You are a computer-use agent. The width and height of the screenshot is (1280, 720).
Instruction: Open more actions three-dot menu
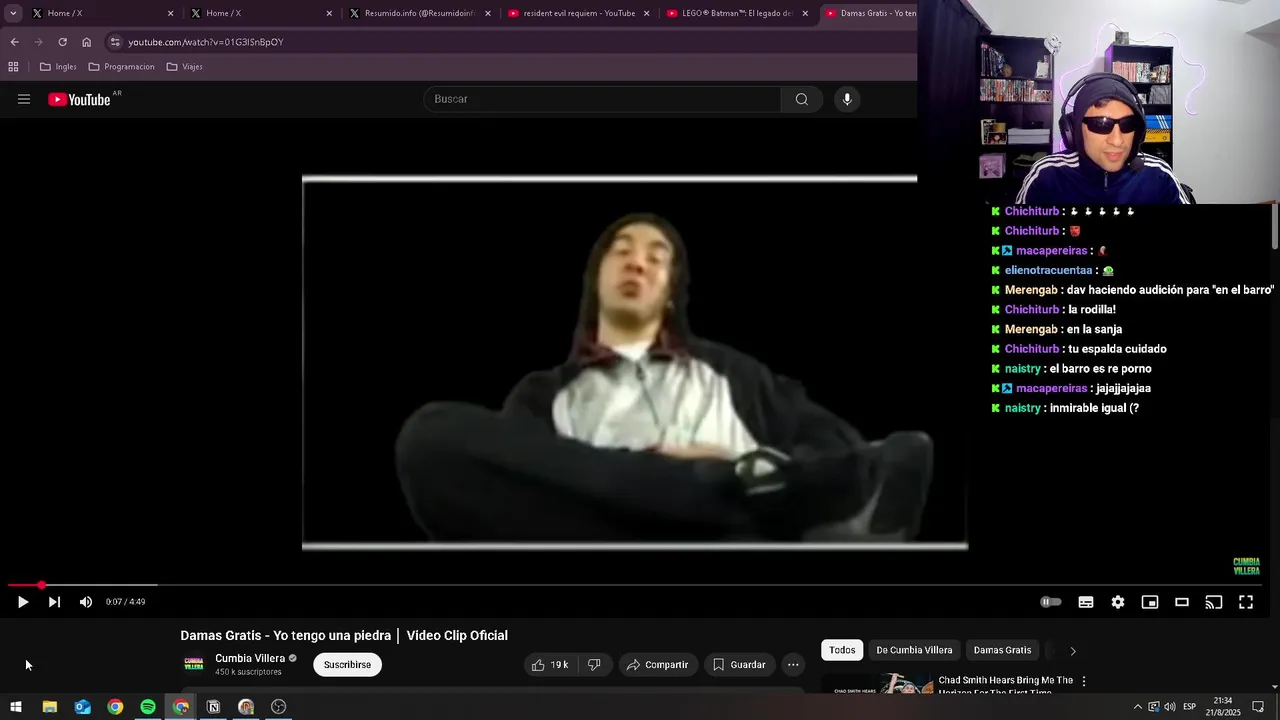pos(793,665)
